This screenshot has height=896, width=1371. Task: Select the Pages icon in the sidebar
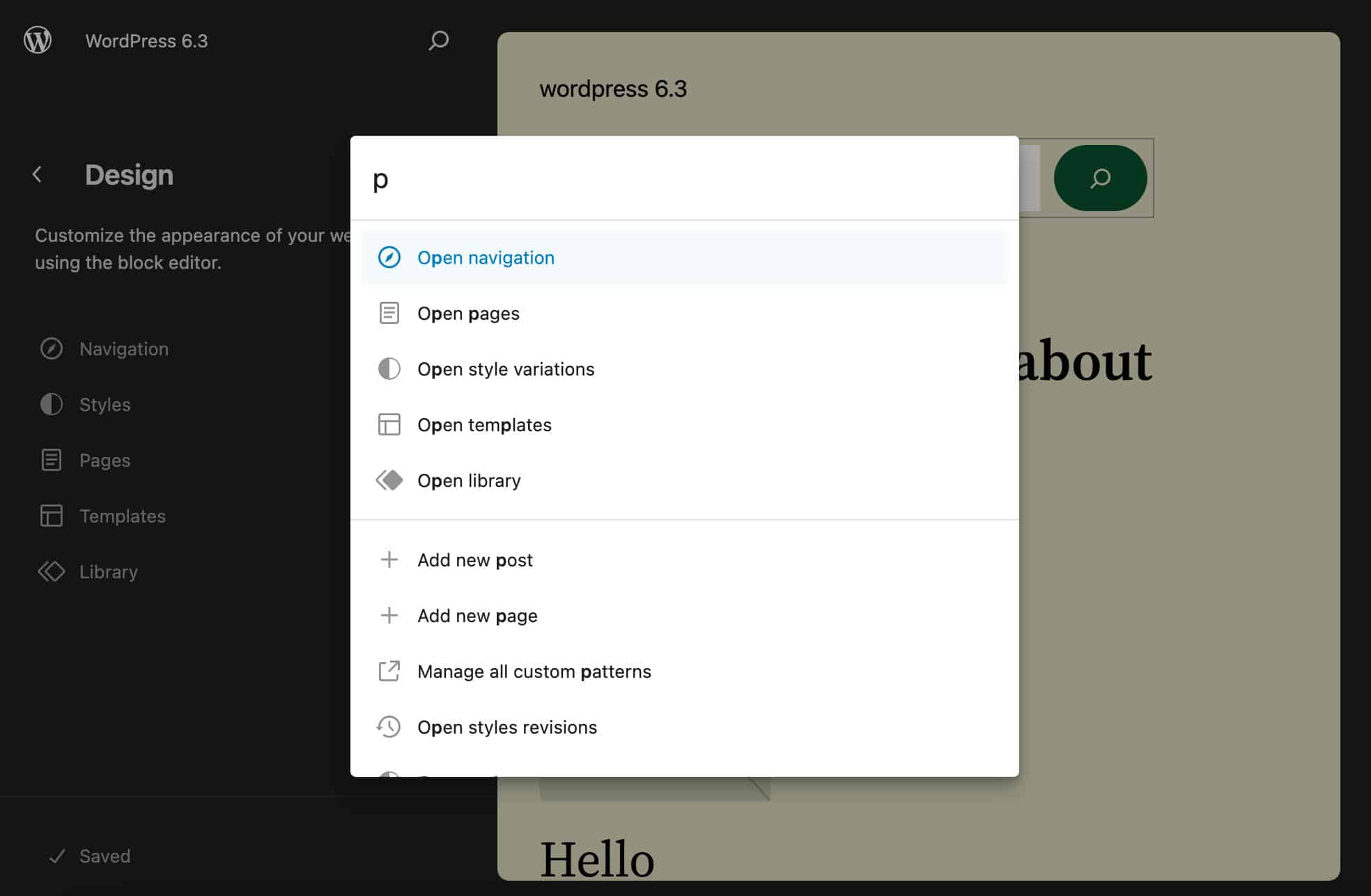coord(52,460)
